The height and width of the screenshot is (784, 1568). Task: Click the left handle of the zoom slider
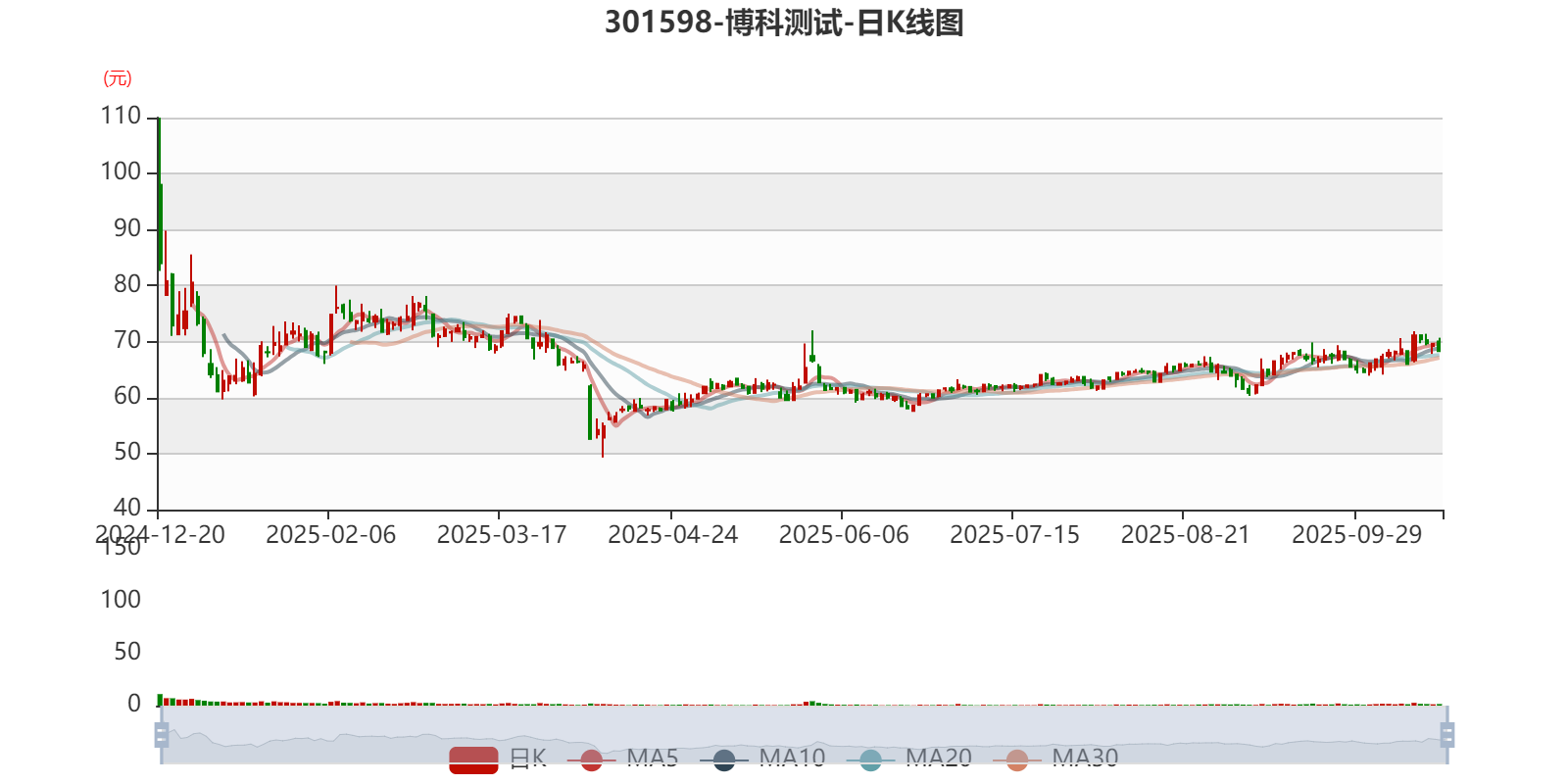tap(162, 735)
